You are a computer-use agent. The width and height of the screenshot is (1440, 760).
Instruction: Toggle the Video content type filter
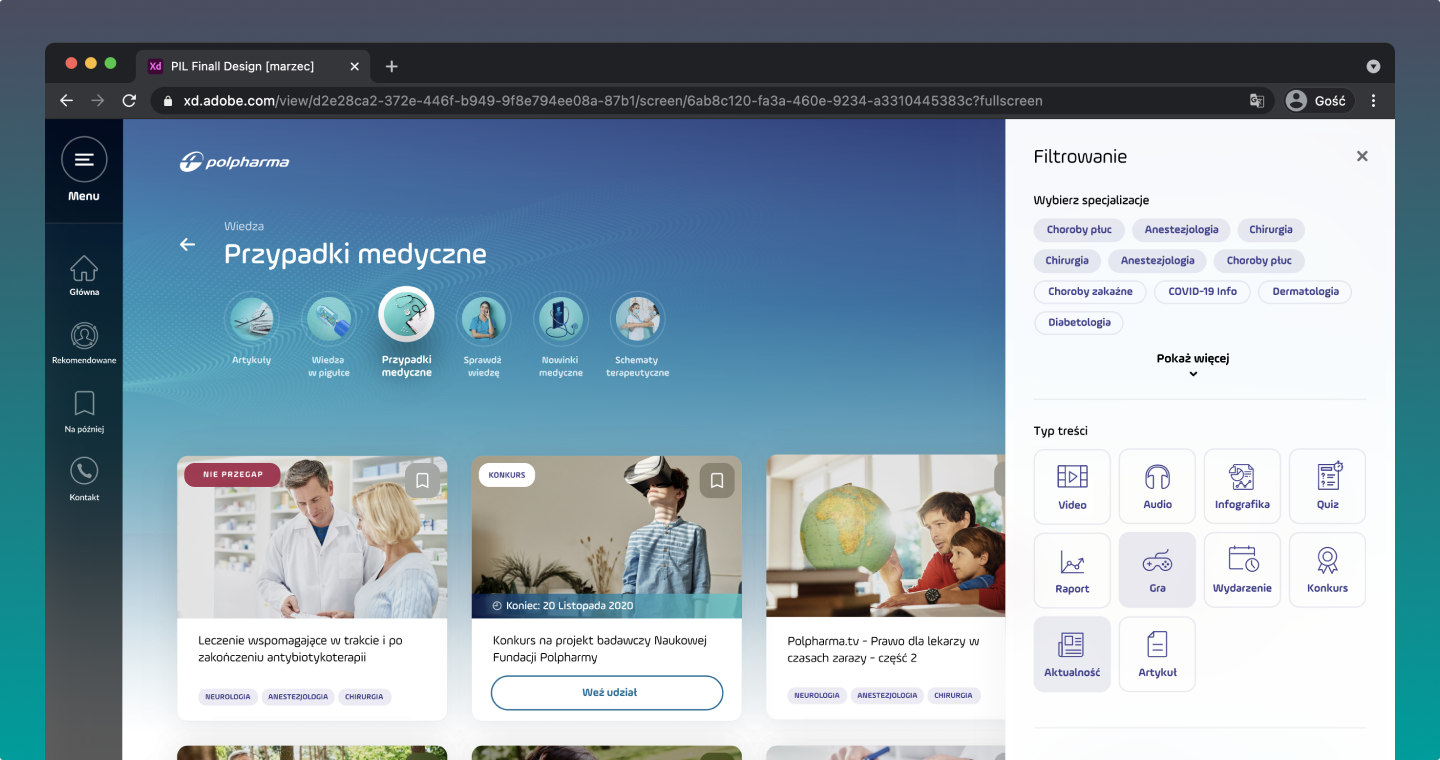[1072, 486]
